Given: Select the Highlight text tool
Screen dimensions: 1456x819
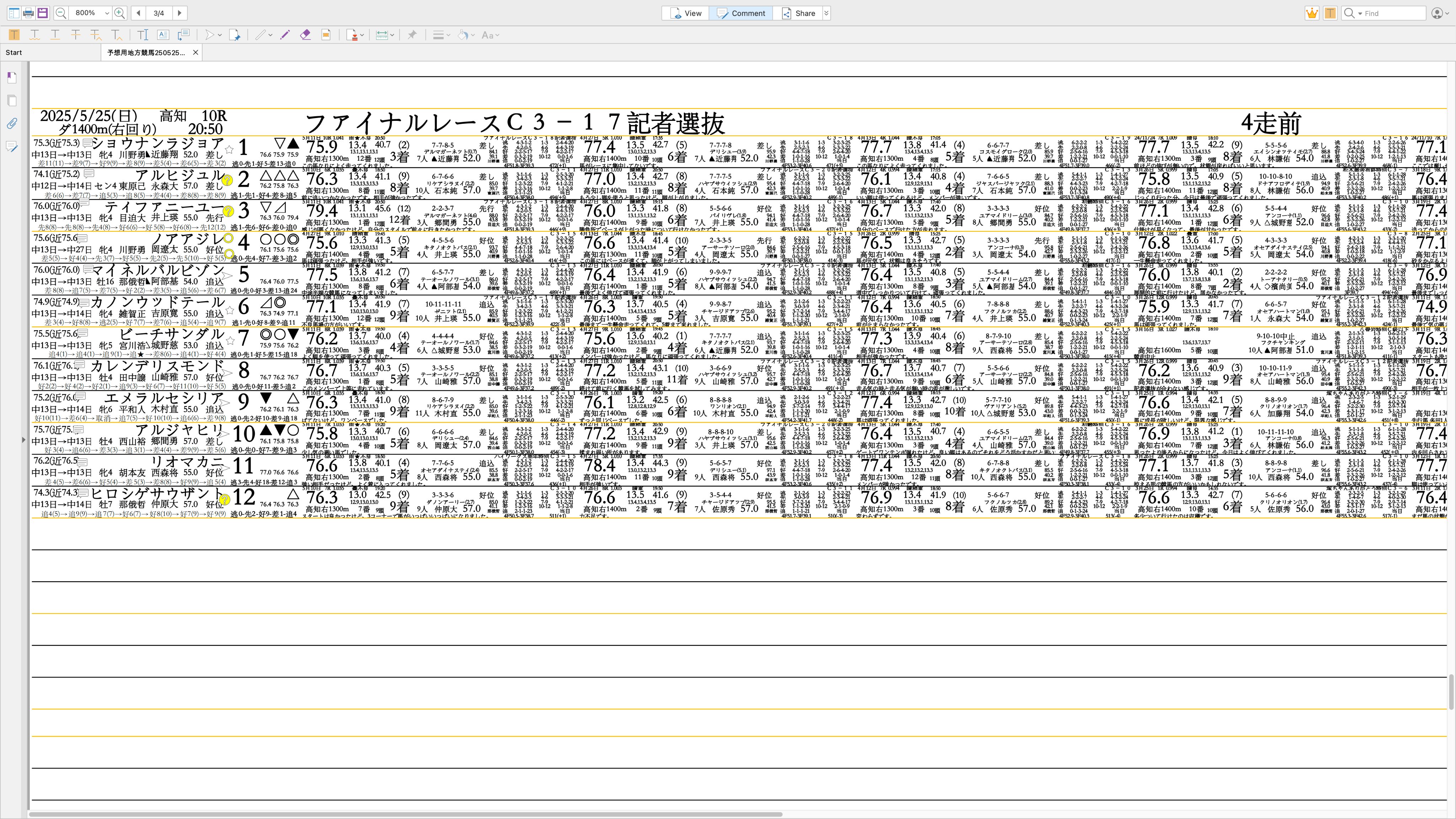Looking at the screenshot, I should click(14, 35).
